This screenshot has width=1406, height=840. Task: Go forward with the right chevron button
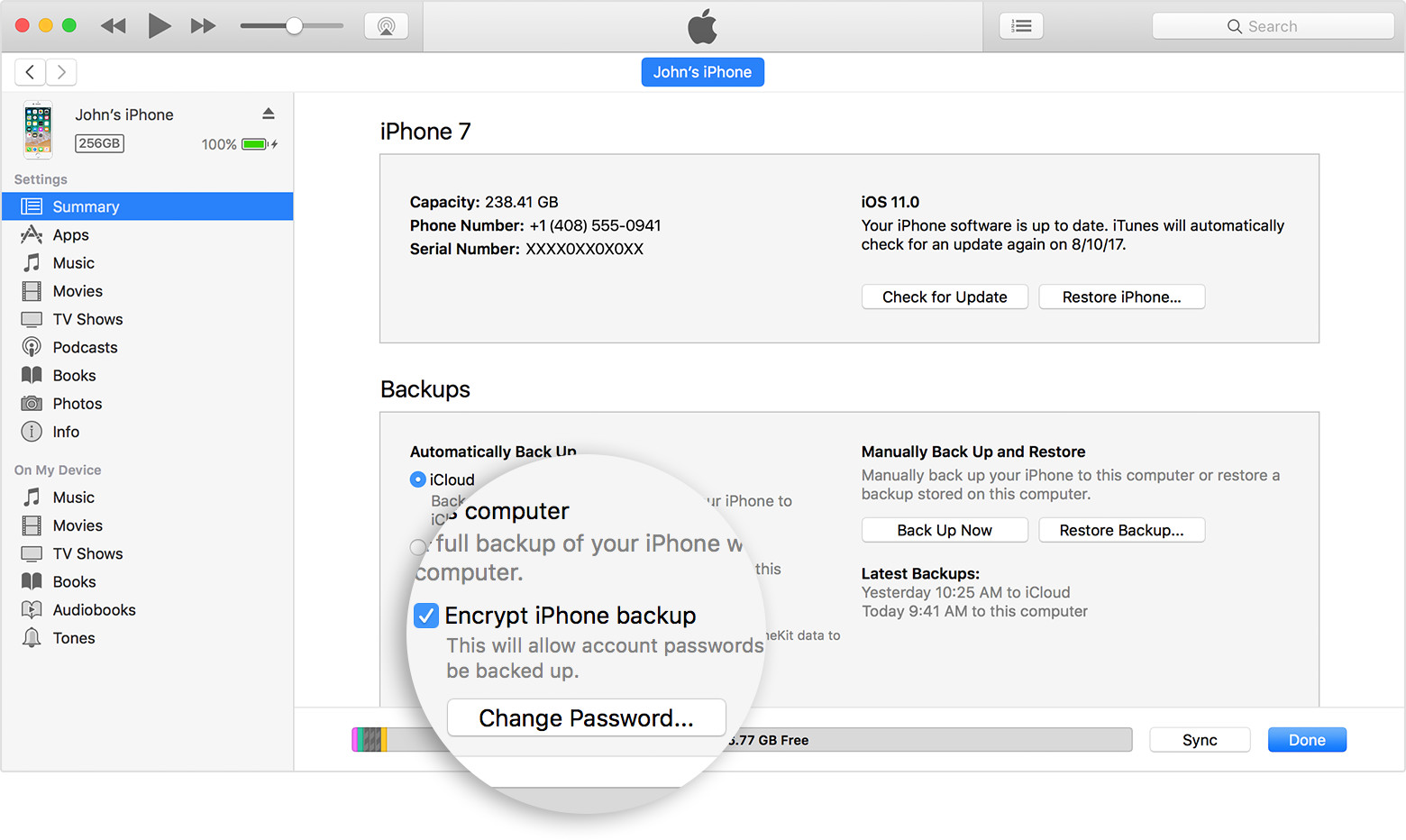(x=61, y=72)
